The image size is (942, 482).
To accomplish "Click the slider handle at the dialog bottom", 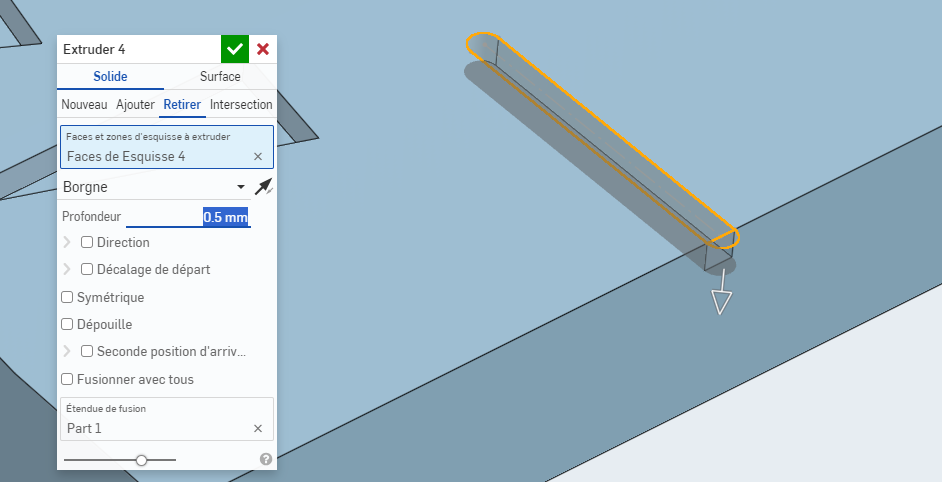I will (x=142, y=460).
